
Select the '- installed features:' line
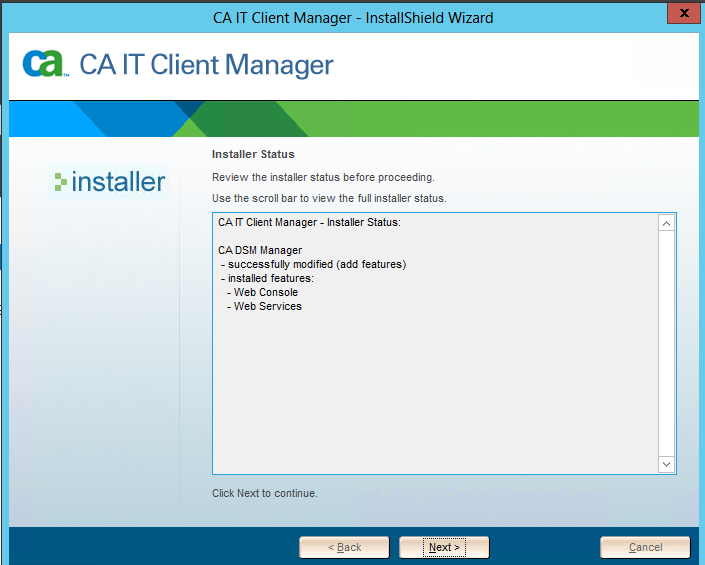267,278
